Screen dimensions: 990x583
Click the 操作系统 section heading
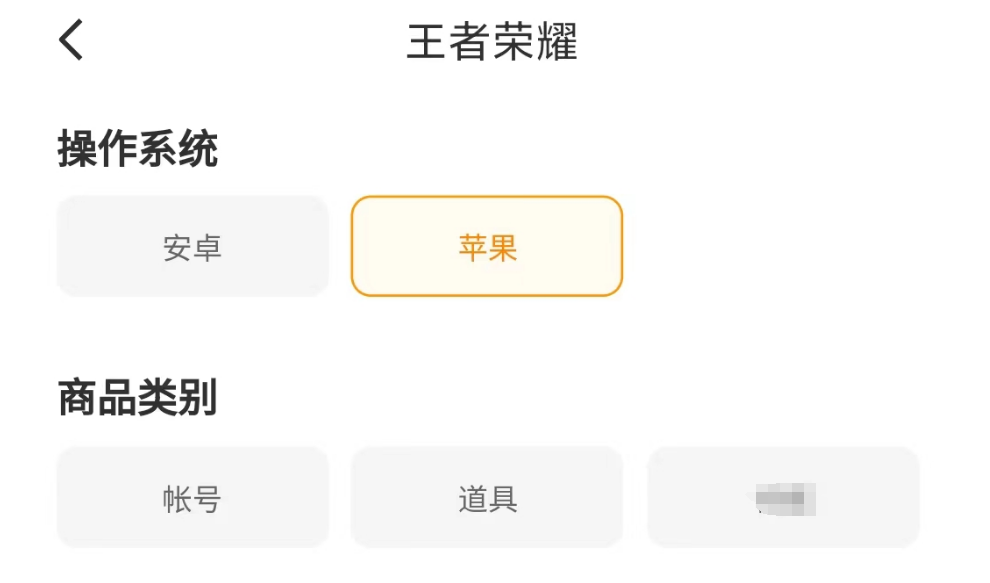click(x=137, y=150)
